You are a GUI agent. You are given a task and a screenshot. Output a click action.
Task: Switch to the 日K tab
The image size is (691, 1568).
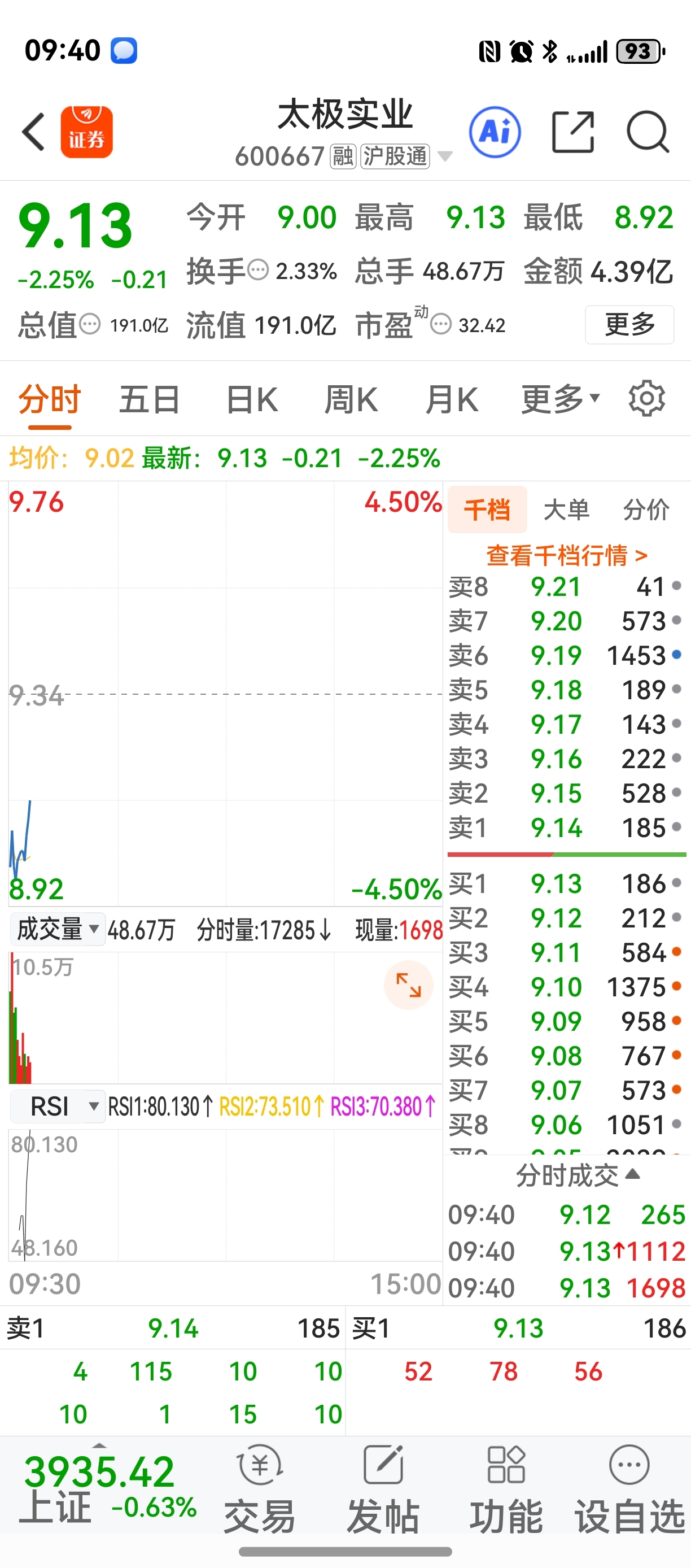click(x=252, y=399)
